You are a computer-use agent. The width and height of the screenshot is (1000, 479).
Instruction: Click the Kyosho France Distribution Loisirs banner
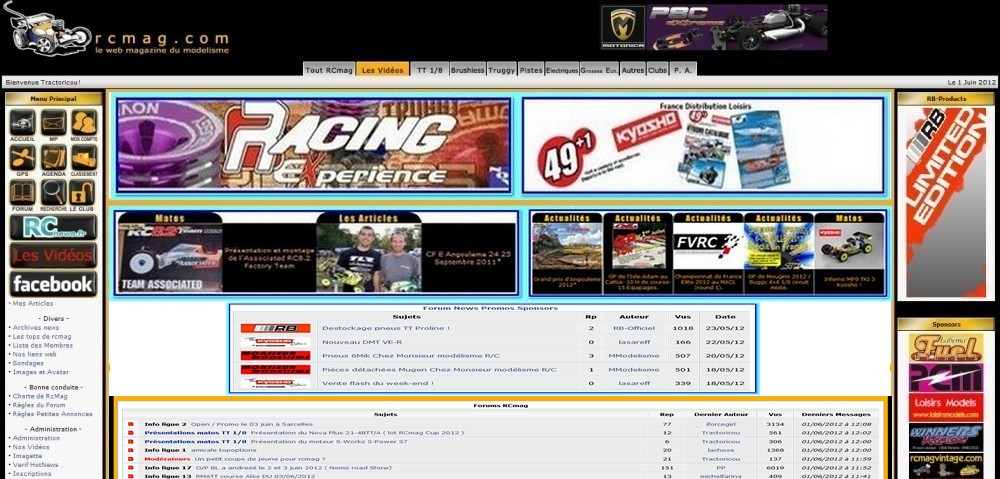click(x=703, y=145)
